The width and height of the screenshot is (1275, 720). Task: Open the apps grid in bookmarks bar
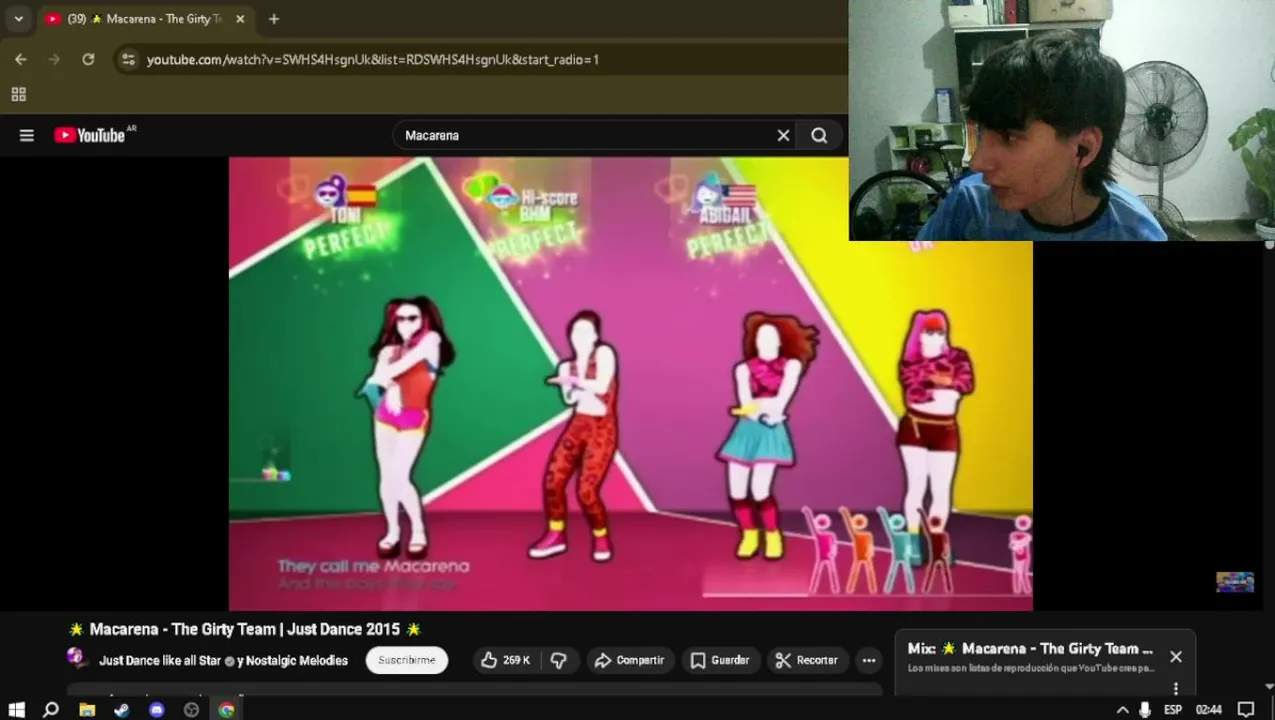pyautogui.click(x=18, y=94)
